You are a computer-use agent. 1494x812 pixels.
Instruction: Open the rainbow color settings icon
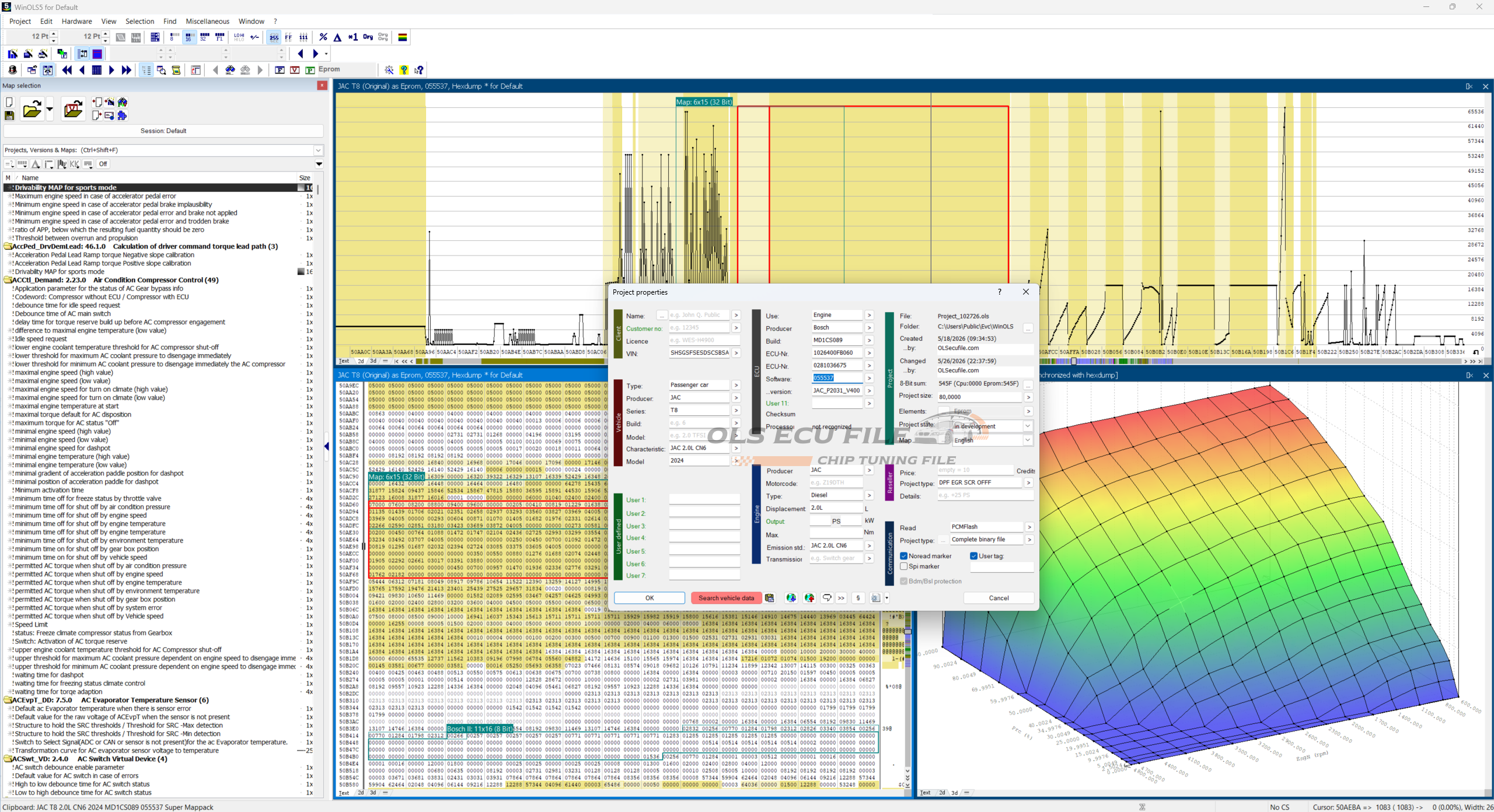coord(403,37)
